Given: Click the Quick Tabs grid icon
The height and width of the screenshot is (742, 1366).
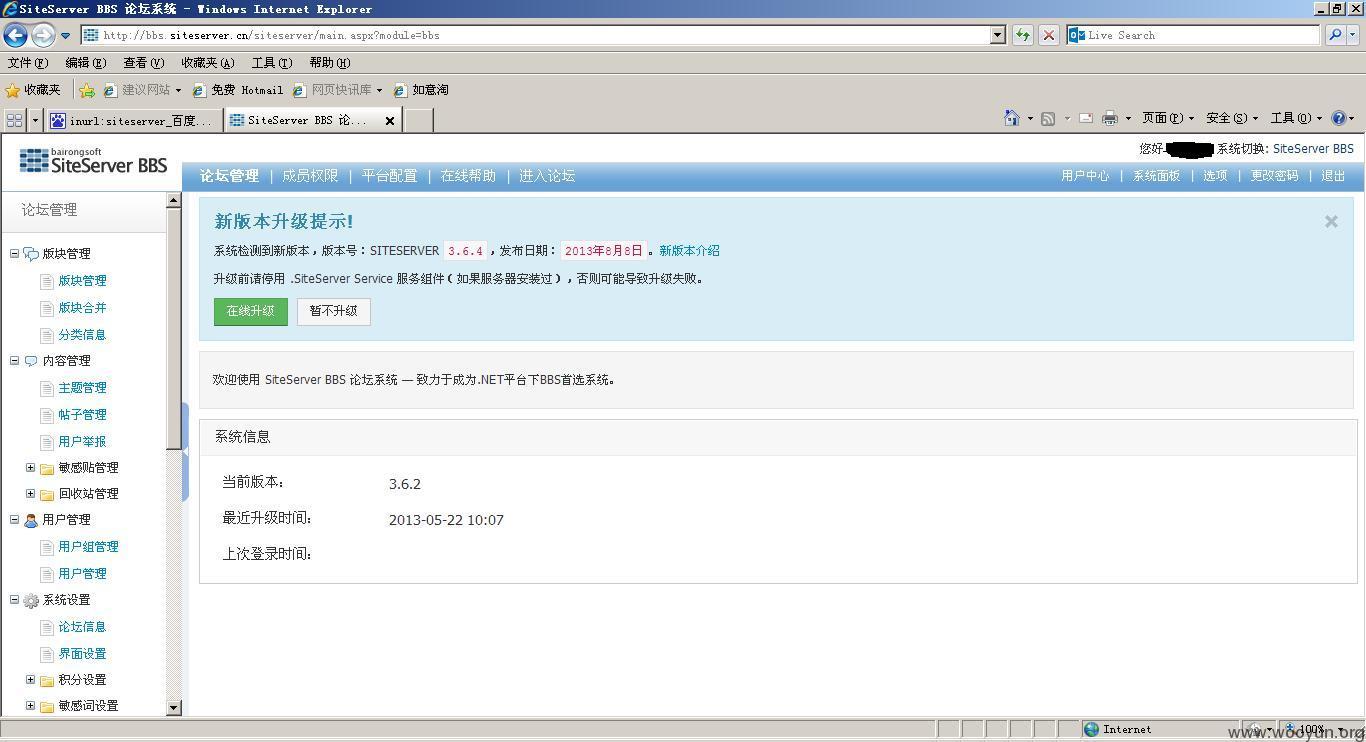Looking at the screenshot, I should pos(14,120).
